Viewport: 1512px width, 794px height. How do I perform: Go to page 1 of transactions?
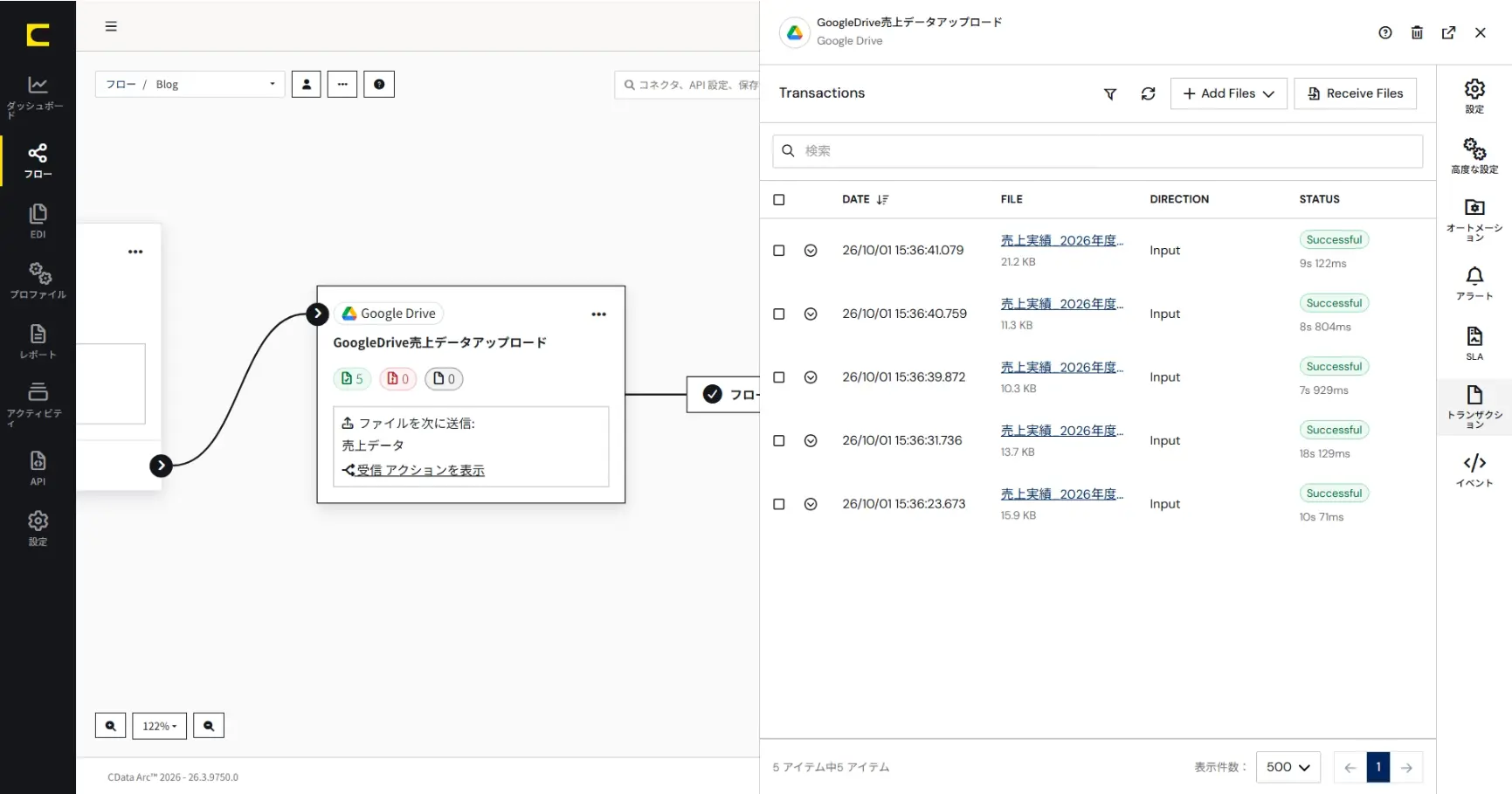1378,768
